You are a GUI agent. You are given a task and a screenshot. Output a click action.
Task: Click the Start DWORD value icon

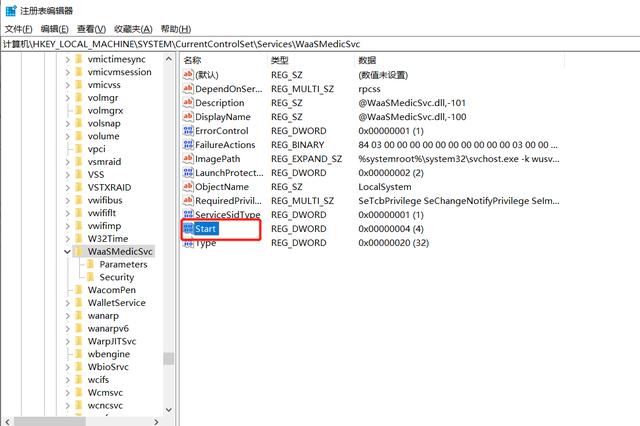click(188, 229)
